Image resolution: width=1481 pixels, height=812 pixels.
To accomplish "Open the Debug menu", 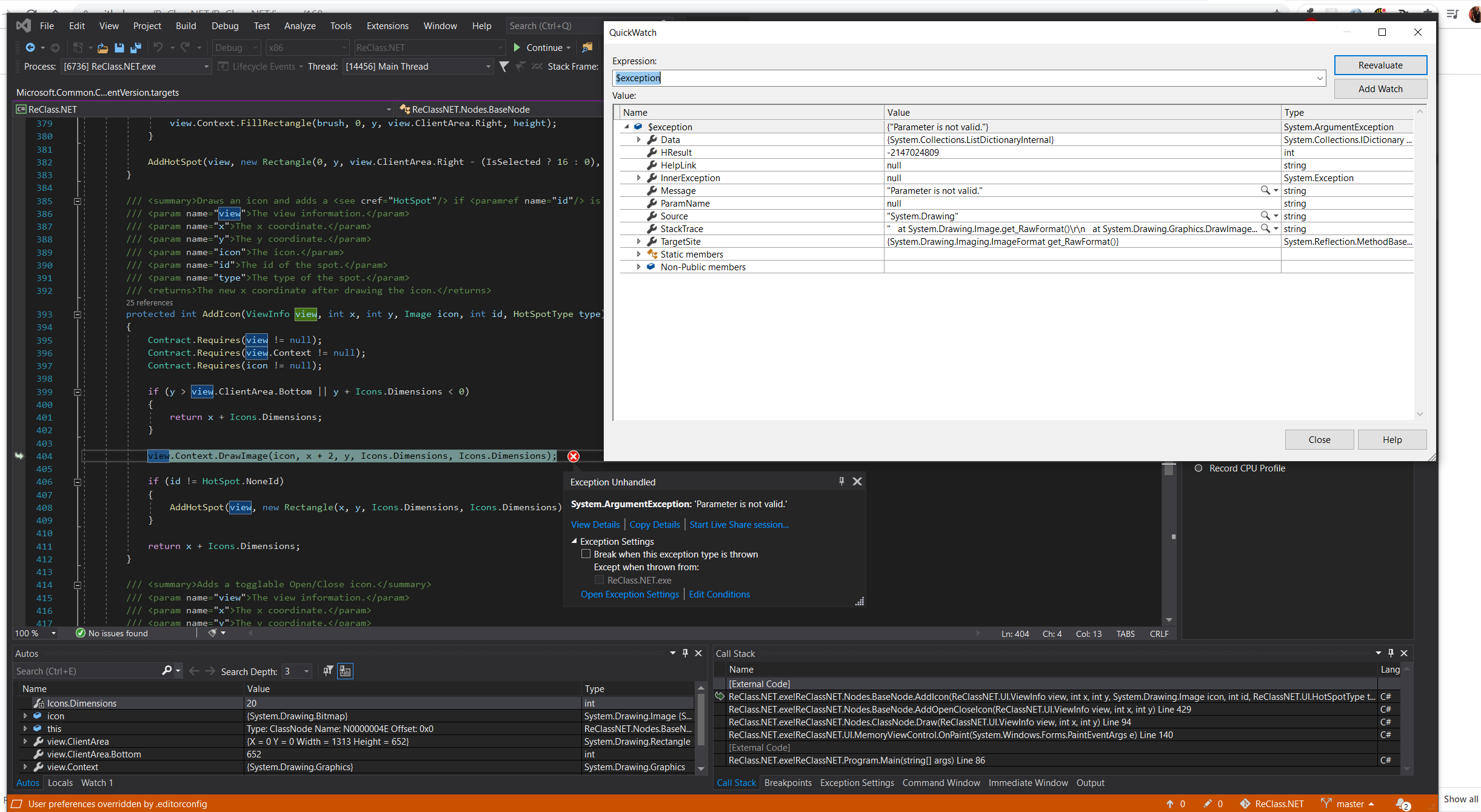I will point(224,25).
